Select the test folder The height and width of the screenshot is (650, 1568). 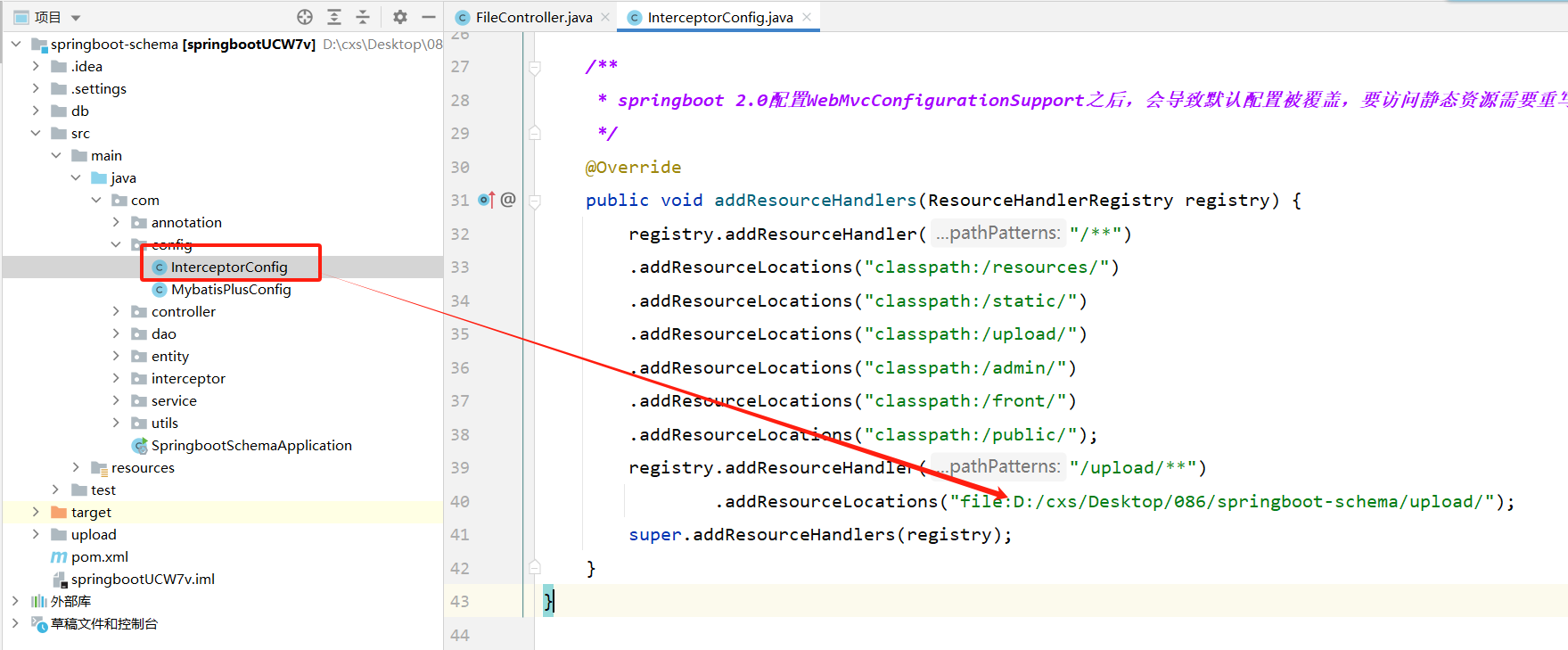point(103,490)
